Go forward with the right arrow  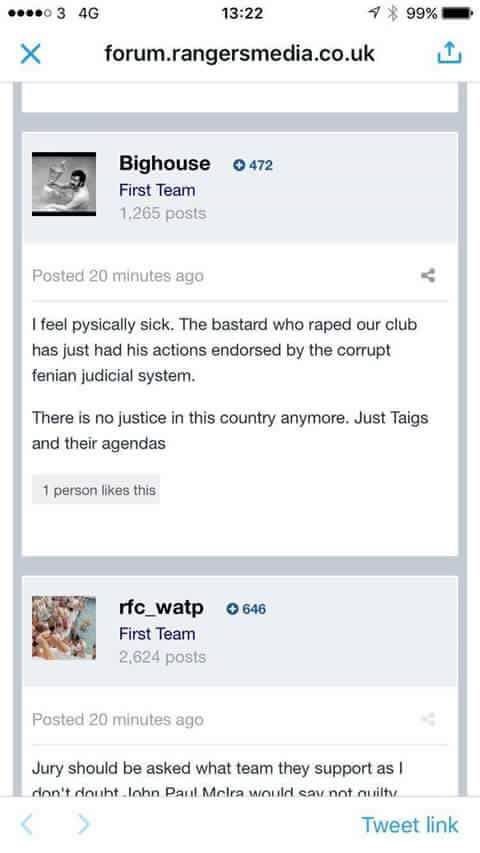point(83,824)
